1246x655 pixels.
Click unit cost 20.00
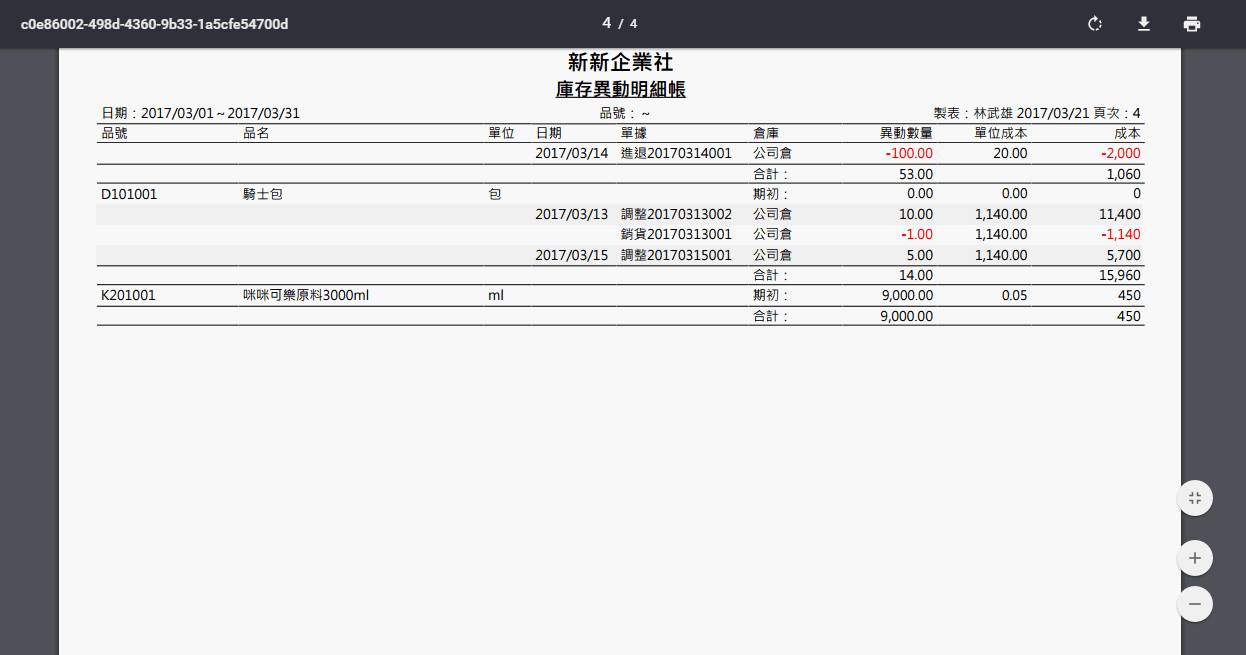[1010, 154]
